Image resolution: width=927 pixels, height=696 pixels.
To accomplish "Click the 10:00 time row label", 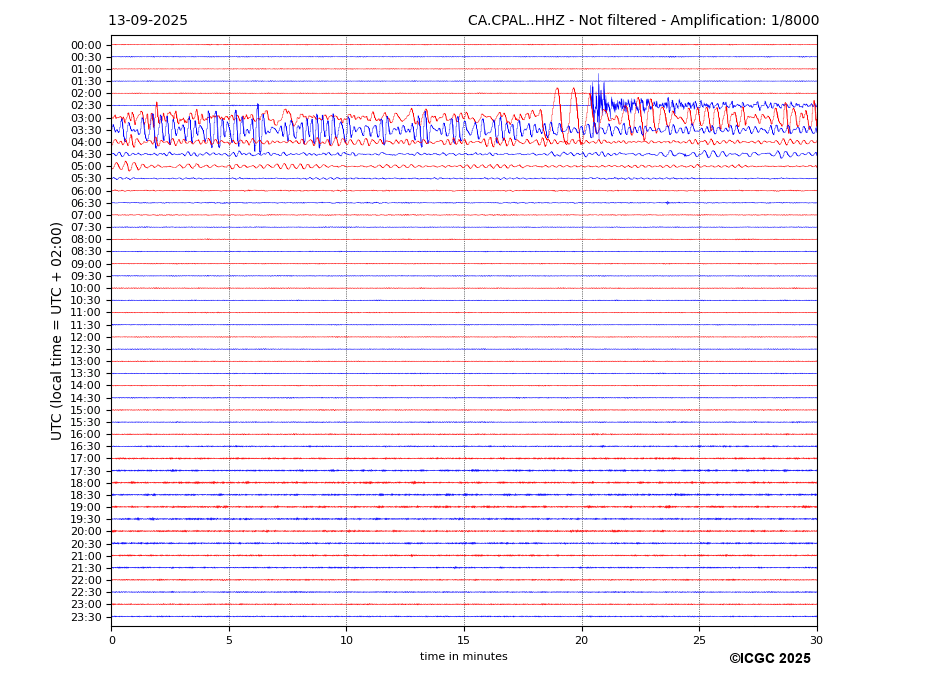I will tap(86, 289).
